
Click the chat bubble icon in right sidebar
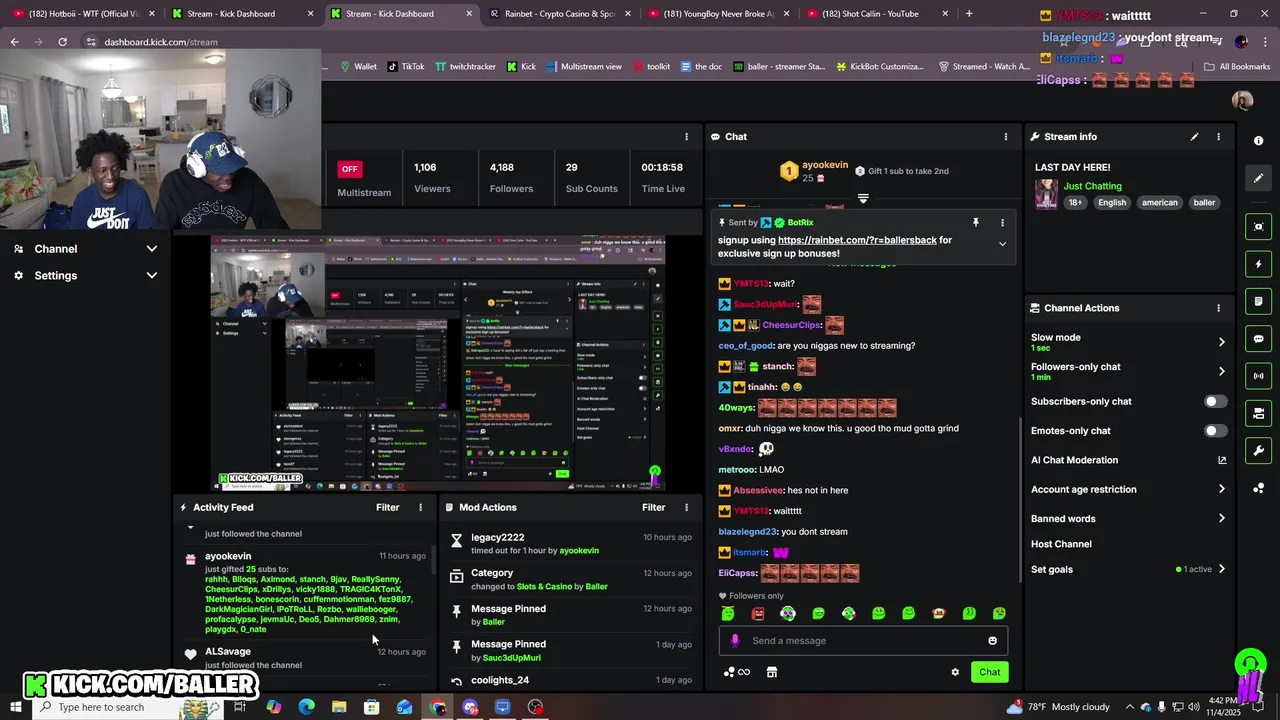(1258, 339)
